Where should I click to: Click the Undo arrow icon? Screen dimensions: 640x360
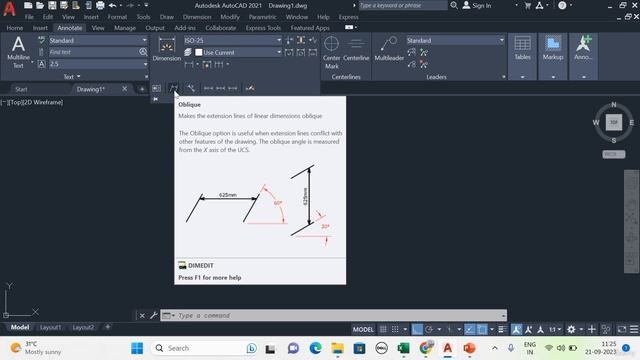point(112,5)
